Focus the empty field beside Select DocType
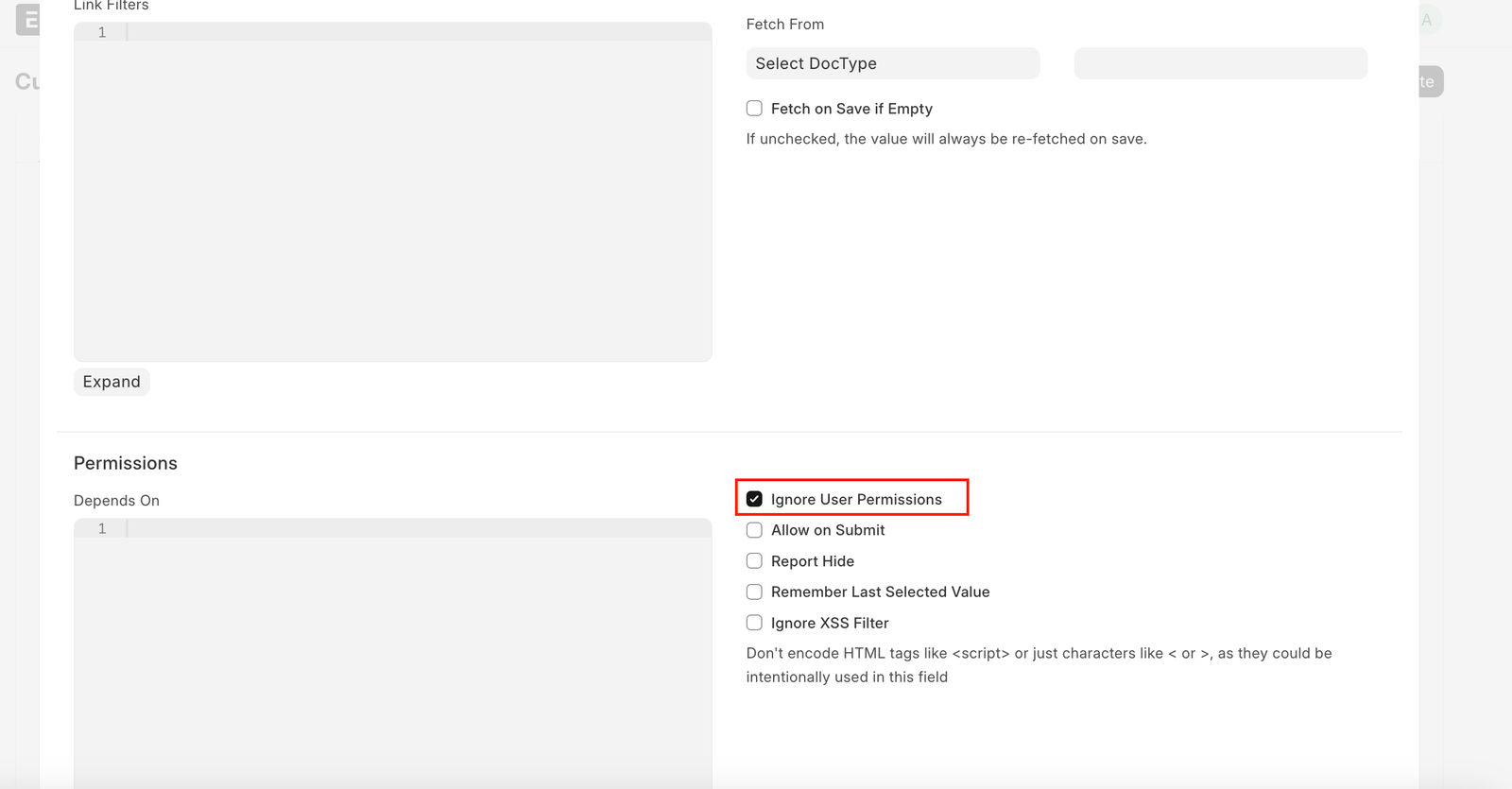The height and width of the screenshot is (789, 1512). point(1221,63)
